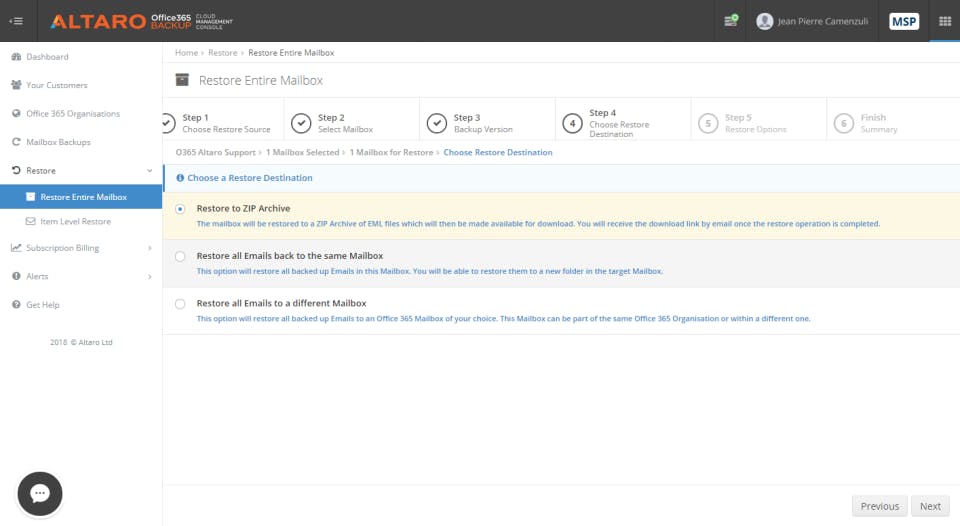Click the Mailbox Backups refresh icon

coord(17,141)
